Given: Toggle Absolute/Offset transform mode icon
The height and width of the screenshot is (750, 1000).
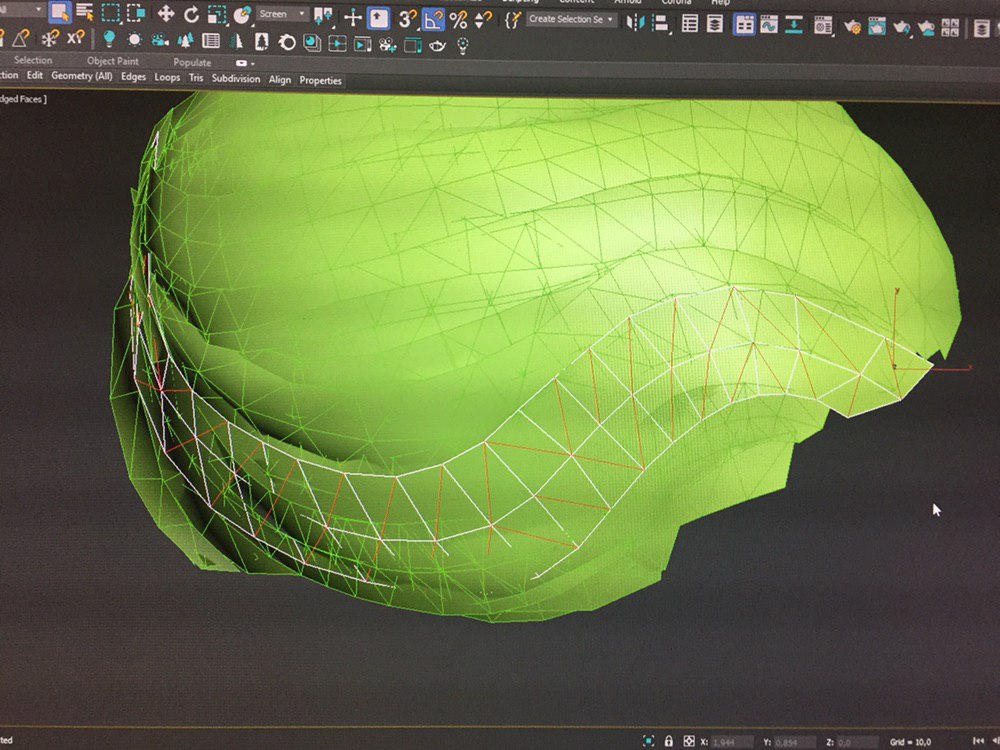Looking at the screenshot, I should pyautogui.click(x=689, y=741).
